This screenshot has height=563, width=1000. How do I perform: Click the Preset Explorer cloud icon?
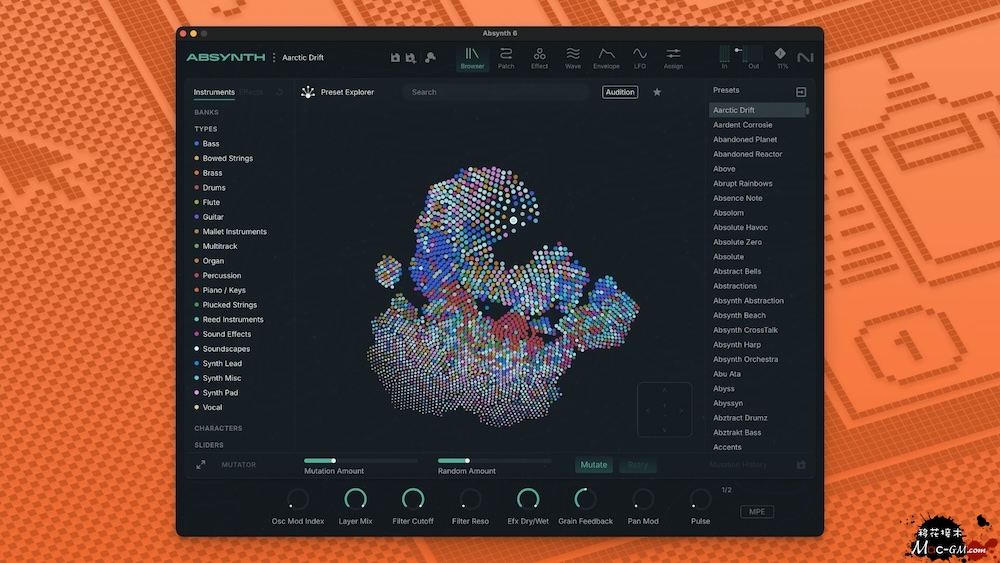click(x=308, y=92)
